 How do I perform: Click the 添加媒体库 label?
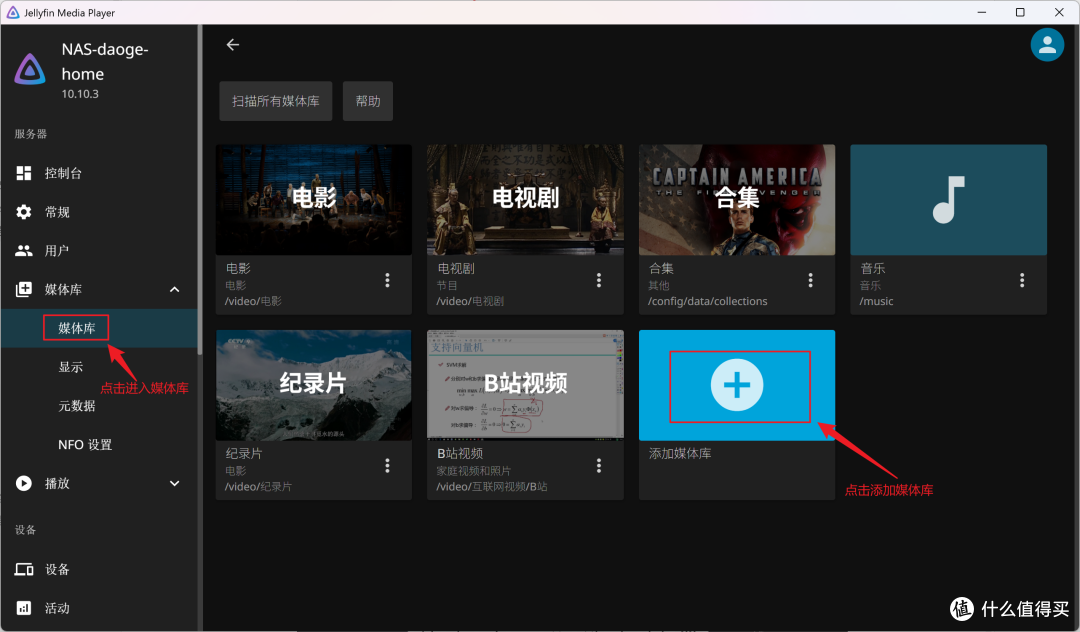[x=680, y=454]
